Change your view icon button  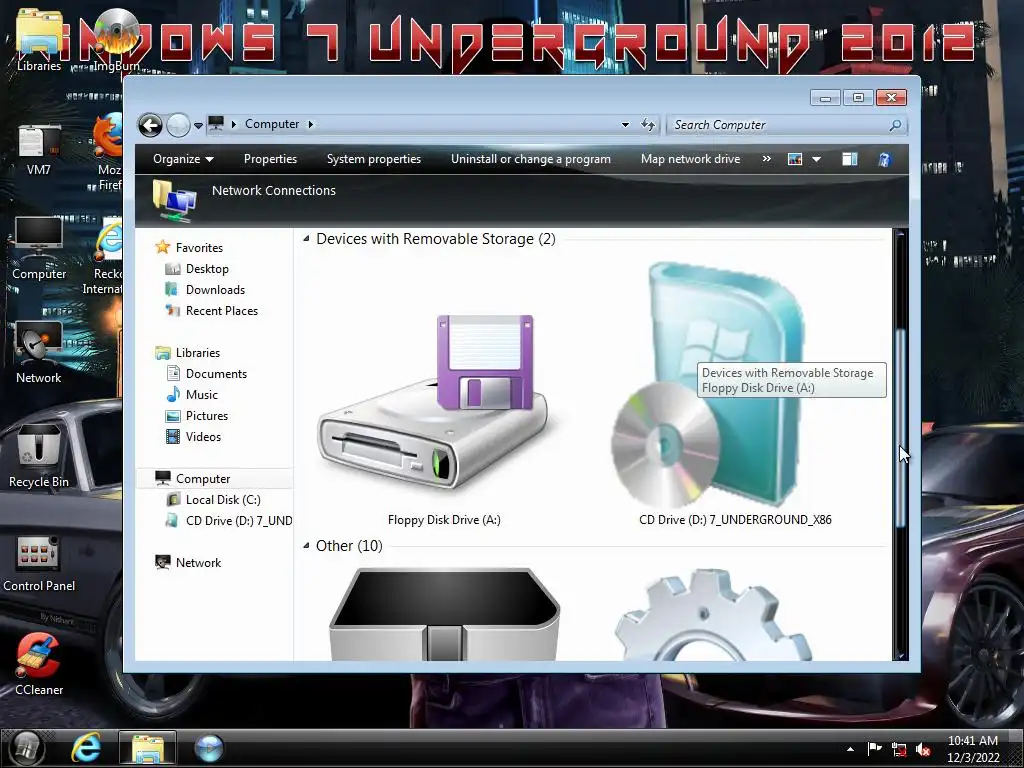pos(795,159)
